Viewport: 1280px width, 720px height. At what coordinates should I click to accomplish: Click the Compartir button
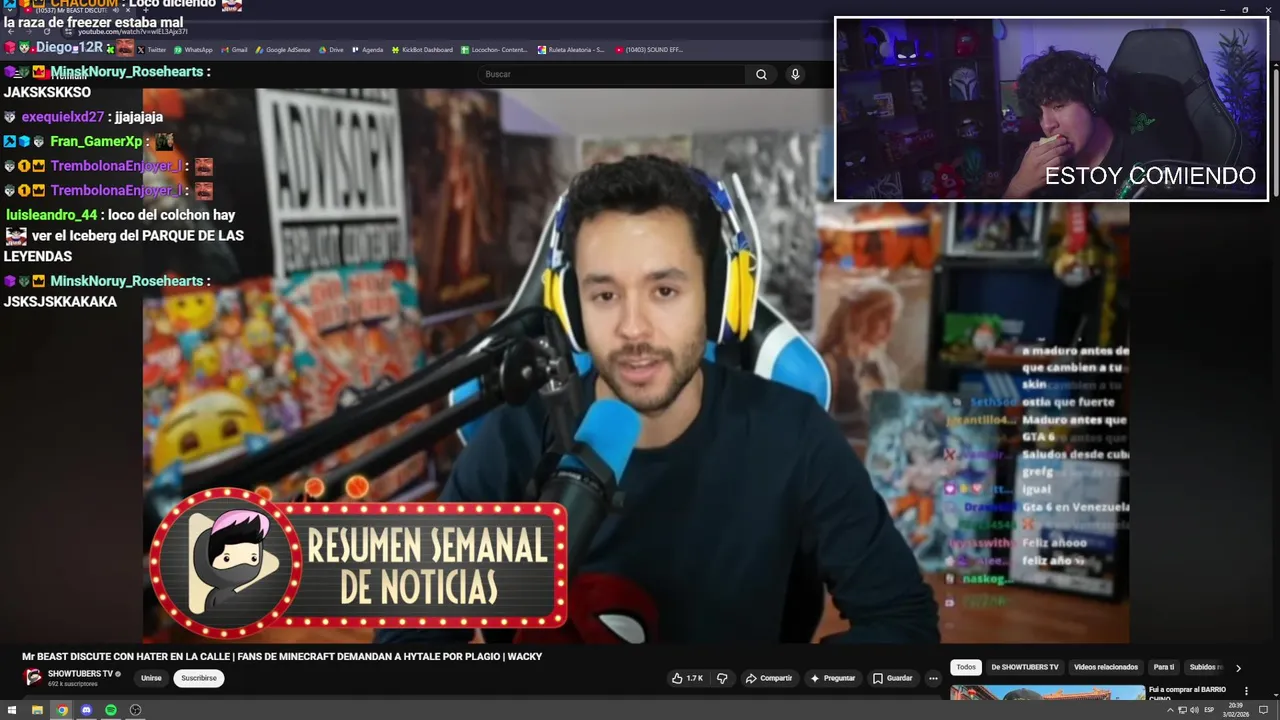tap(768, 678)
